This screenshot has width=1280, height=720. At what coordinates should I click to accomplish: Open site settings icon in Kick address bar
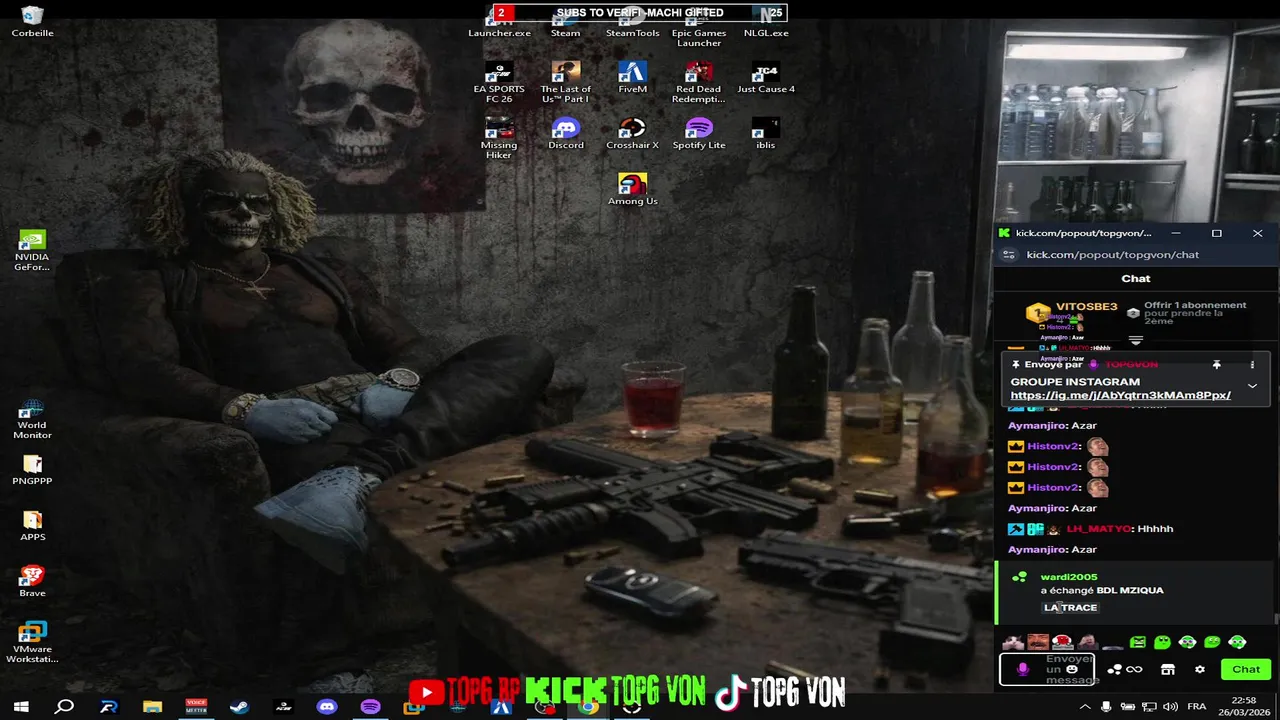pos(1009,255)
